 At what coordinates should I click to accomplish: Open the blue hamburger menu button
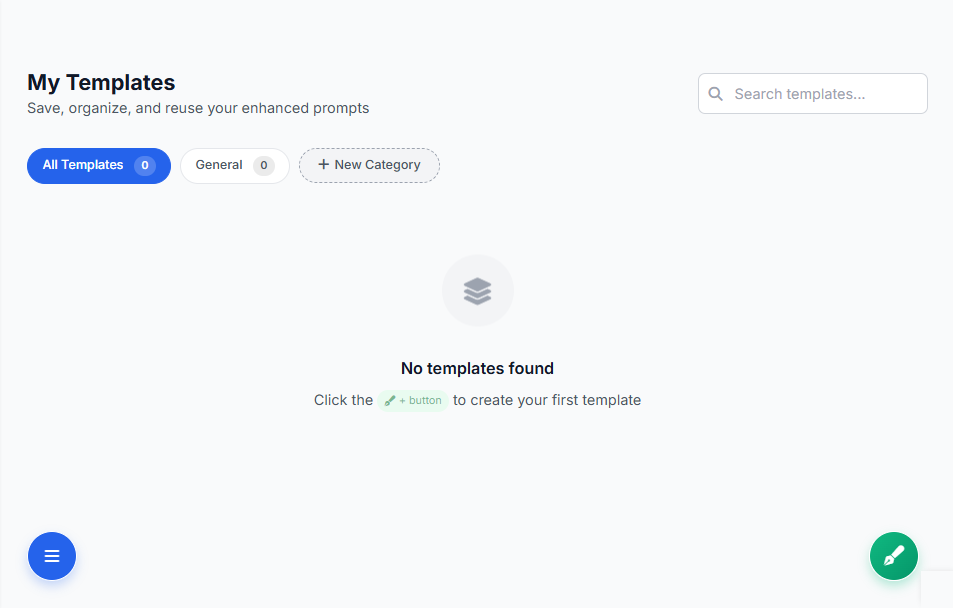click(x=52, y=556)
